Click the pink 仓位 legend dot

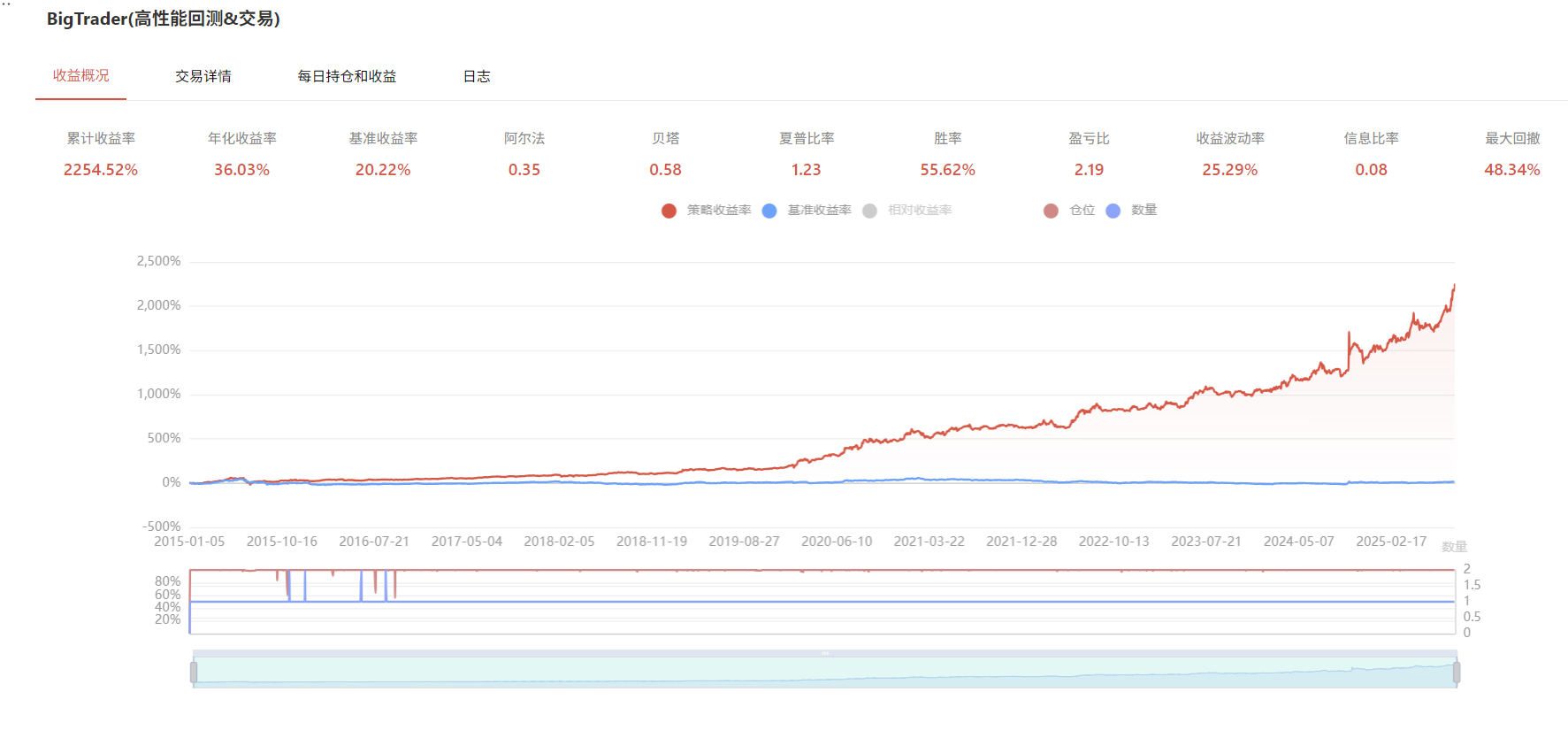(x=1051, y=211)
